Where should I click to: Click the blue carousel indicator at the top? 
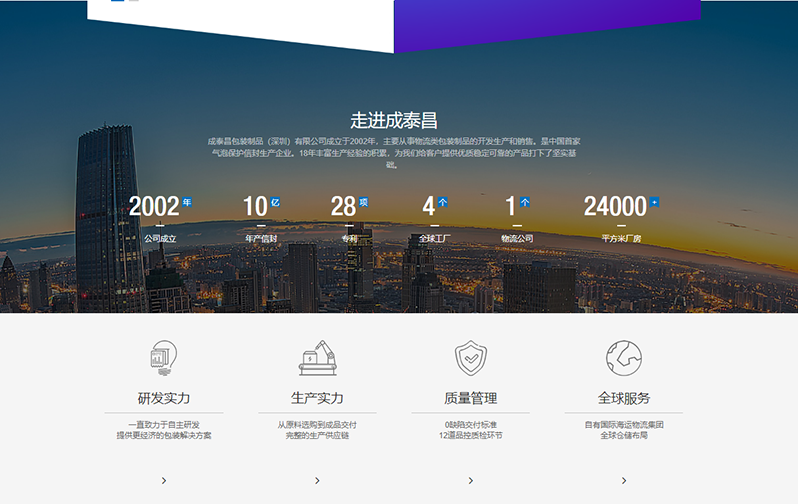tap(117, 1)
